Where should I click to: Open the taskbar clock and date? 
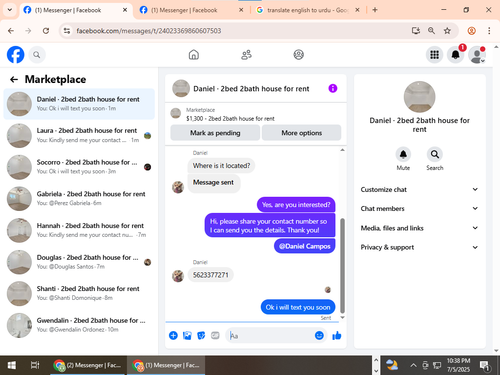458,365
